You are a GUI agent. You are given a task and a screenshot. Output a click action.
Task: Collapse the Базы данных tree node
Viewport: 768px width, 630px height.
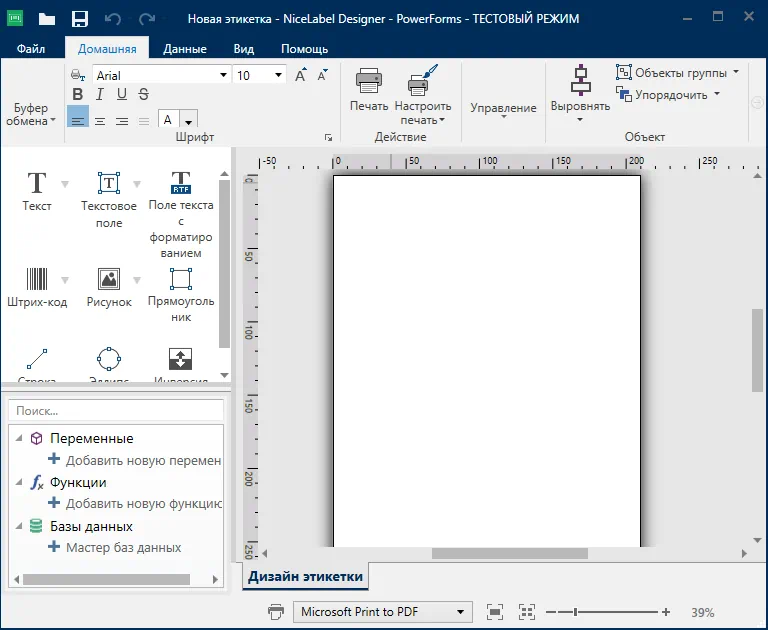pyautogui.click(x=19, y=526)
